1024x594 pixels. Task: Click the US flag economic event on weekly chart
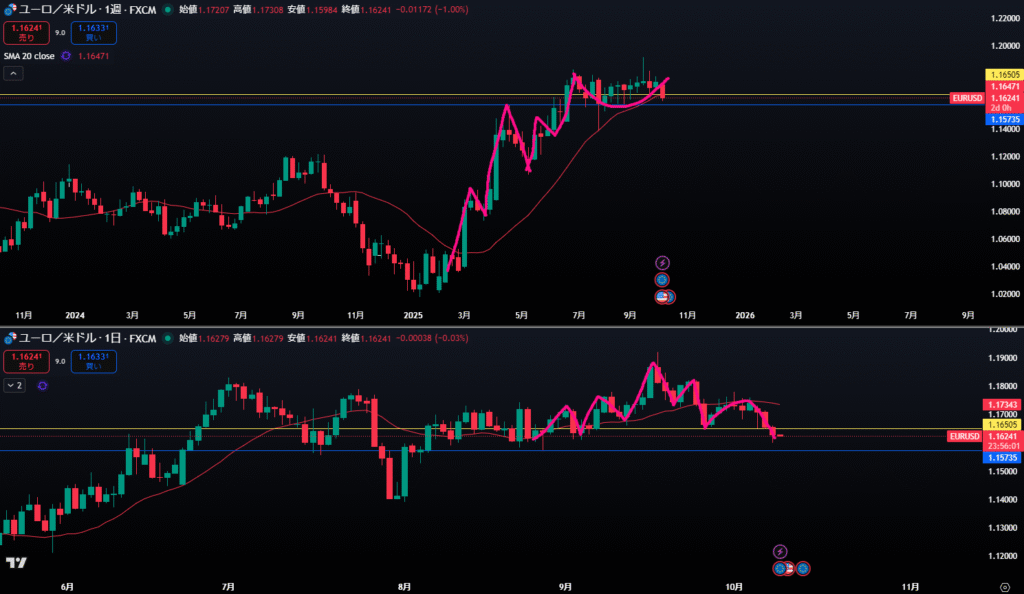point(662,297)
